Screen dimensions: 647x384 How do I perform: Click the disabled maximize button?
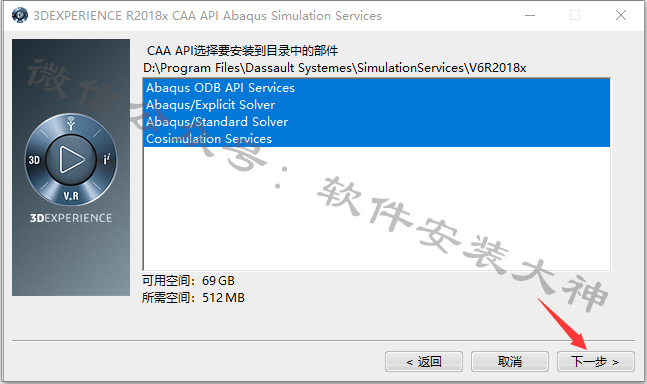click(575, 16)
